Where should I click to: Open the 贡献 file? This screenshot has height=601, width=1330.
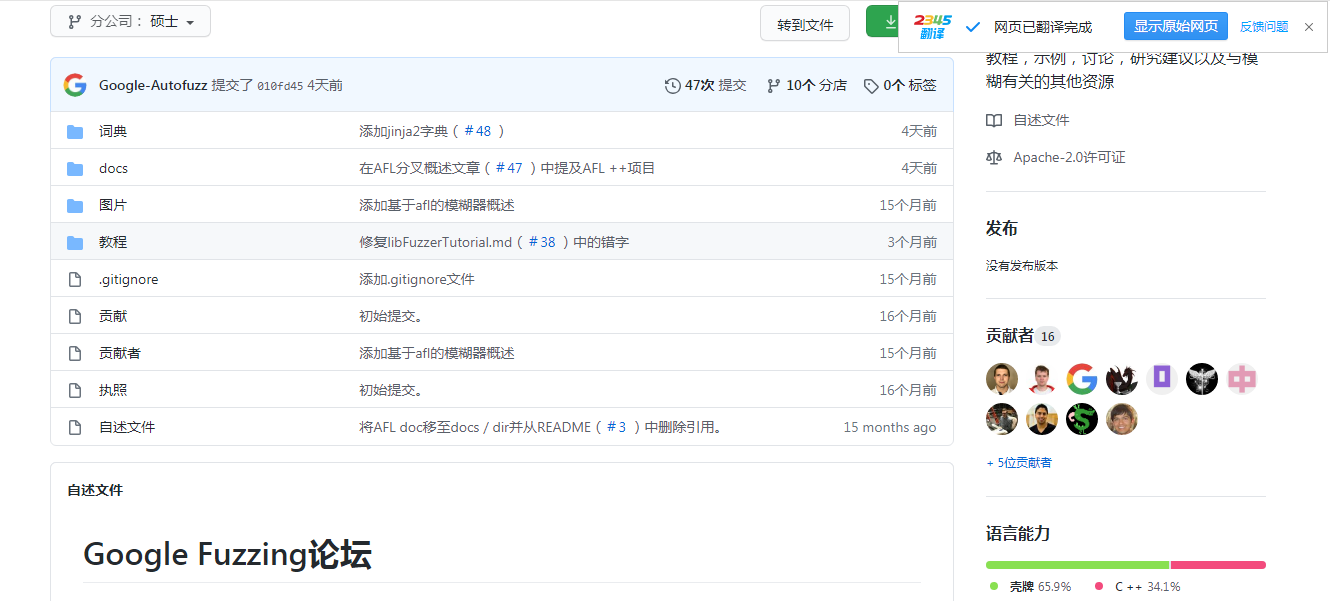click(x=113, y=316)
